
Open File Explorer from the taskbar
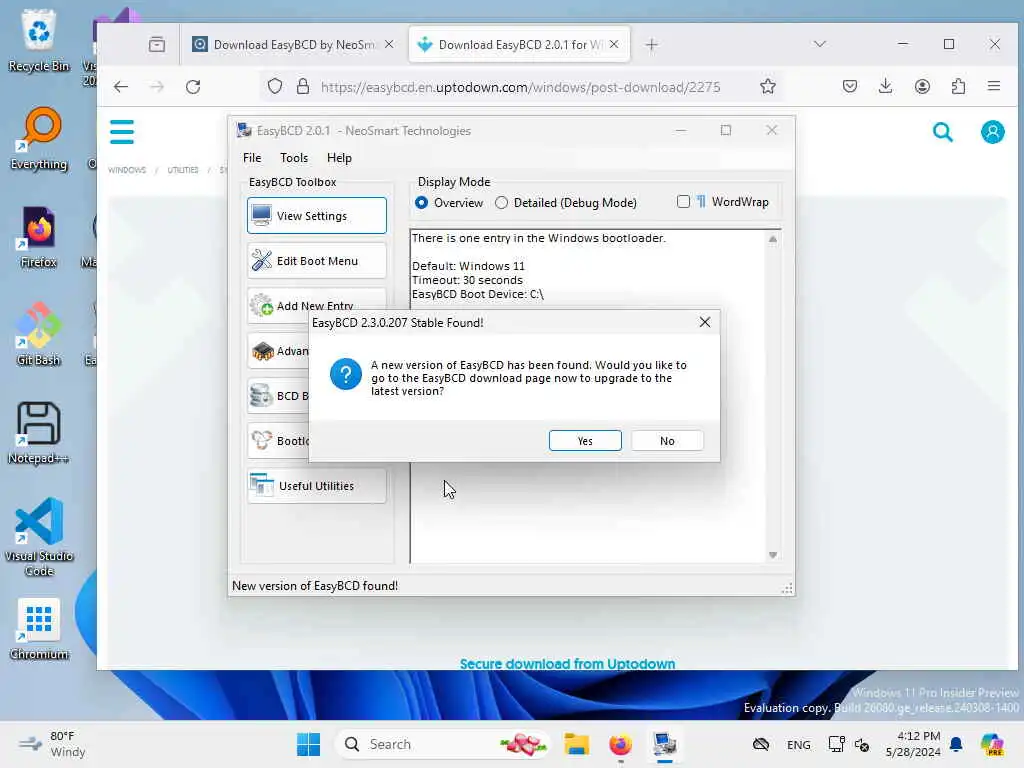coord(577,744)
